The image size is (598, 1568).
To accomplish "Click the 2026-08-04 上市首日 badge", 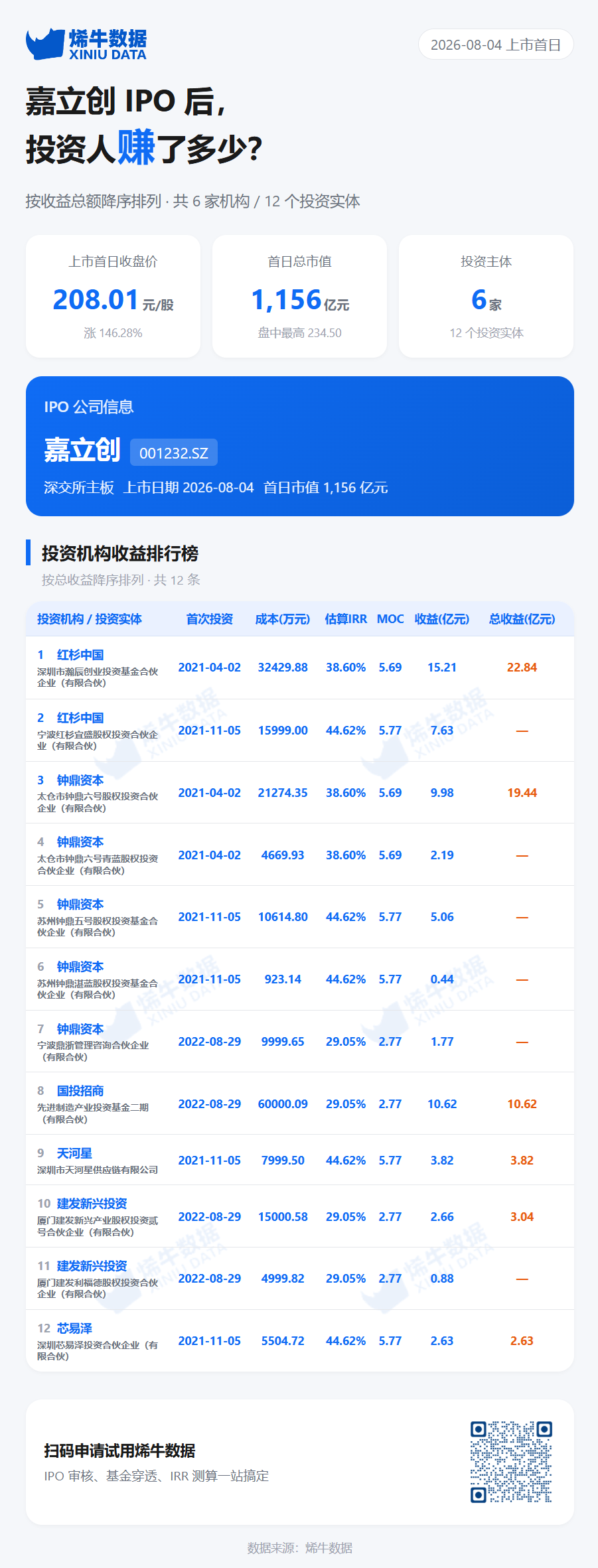I will tap(496, 44).
